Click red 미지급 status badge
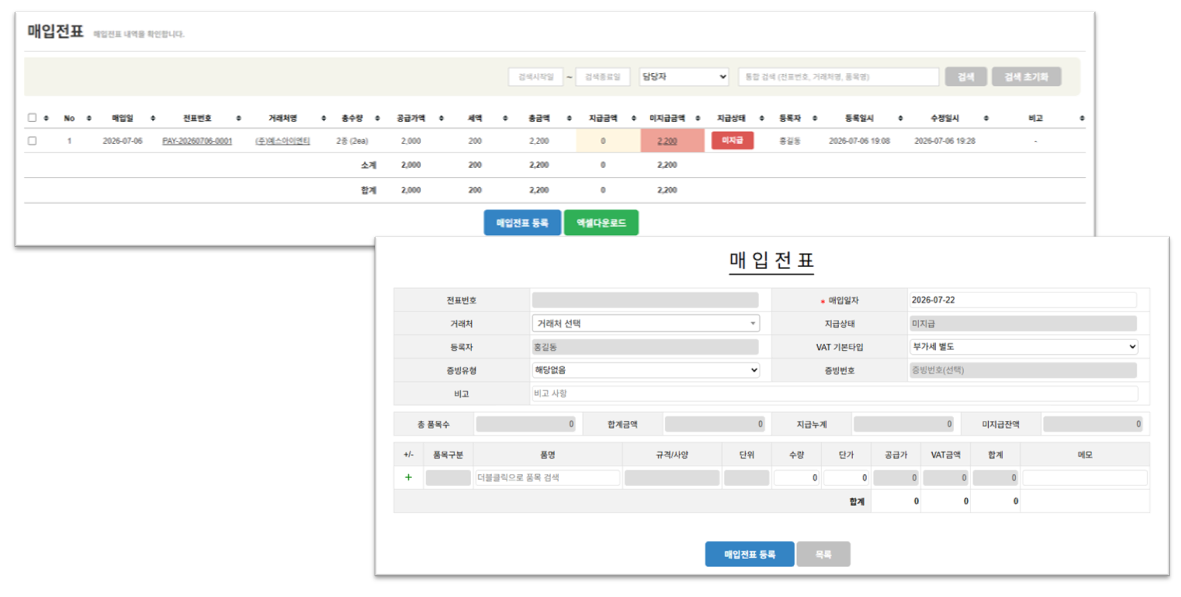 pyautogui.click(x=732, y=141)
